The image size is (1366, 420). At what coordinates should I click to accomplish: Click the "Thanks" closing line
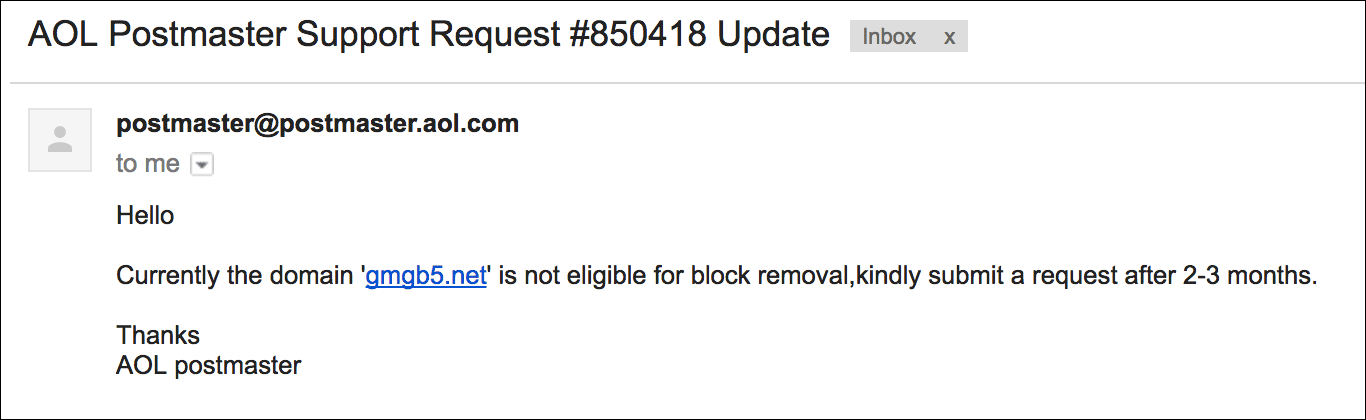[158, 335]
